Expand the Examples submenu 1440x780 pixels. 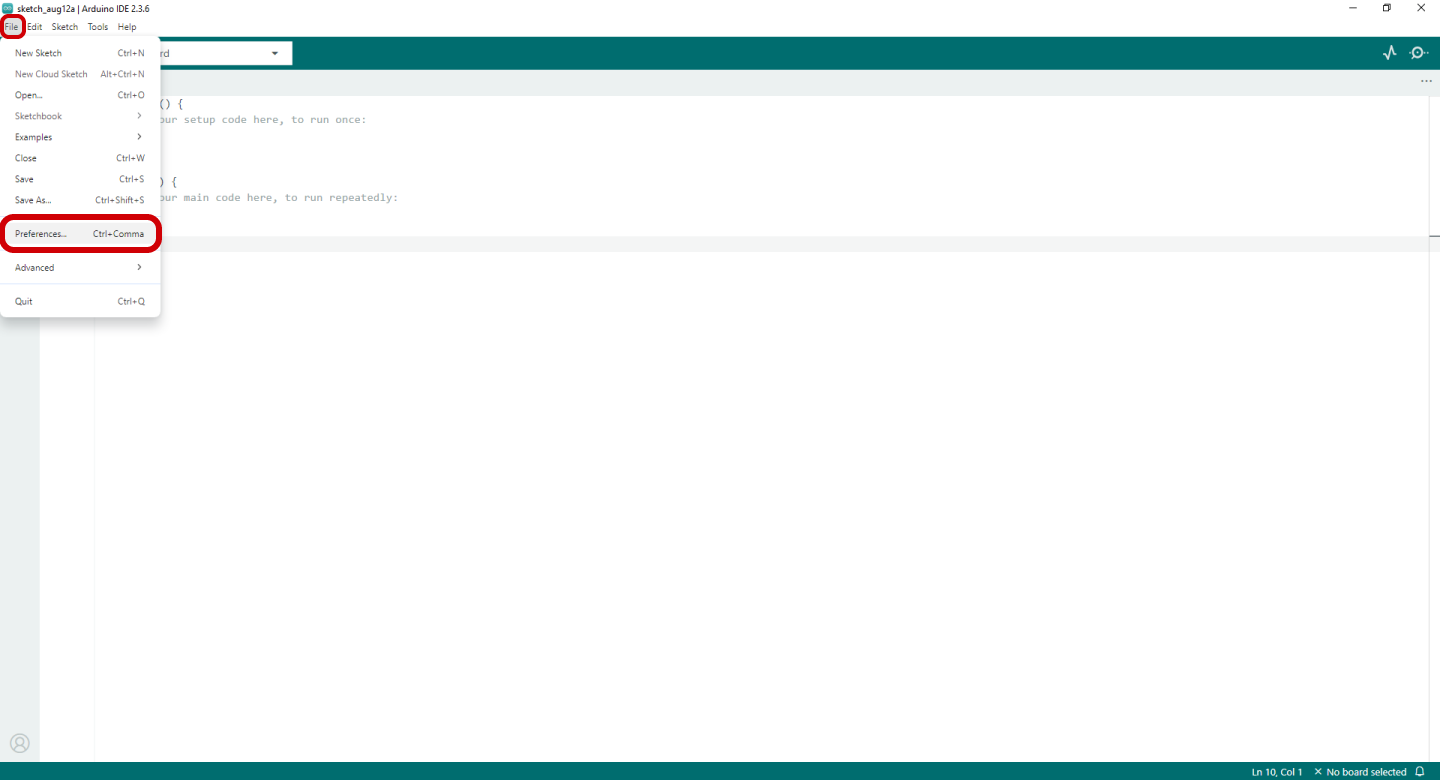(79, 137)
